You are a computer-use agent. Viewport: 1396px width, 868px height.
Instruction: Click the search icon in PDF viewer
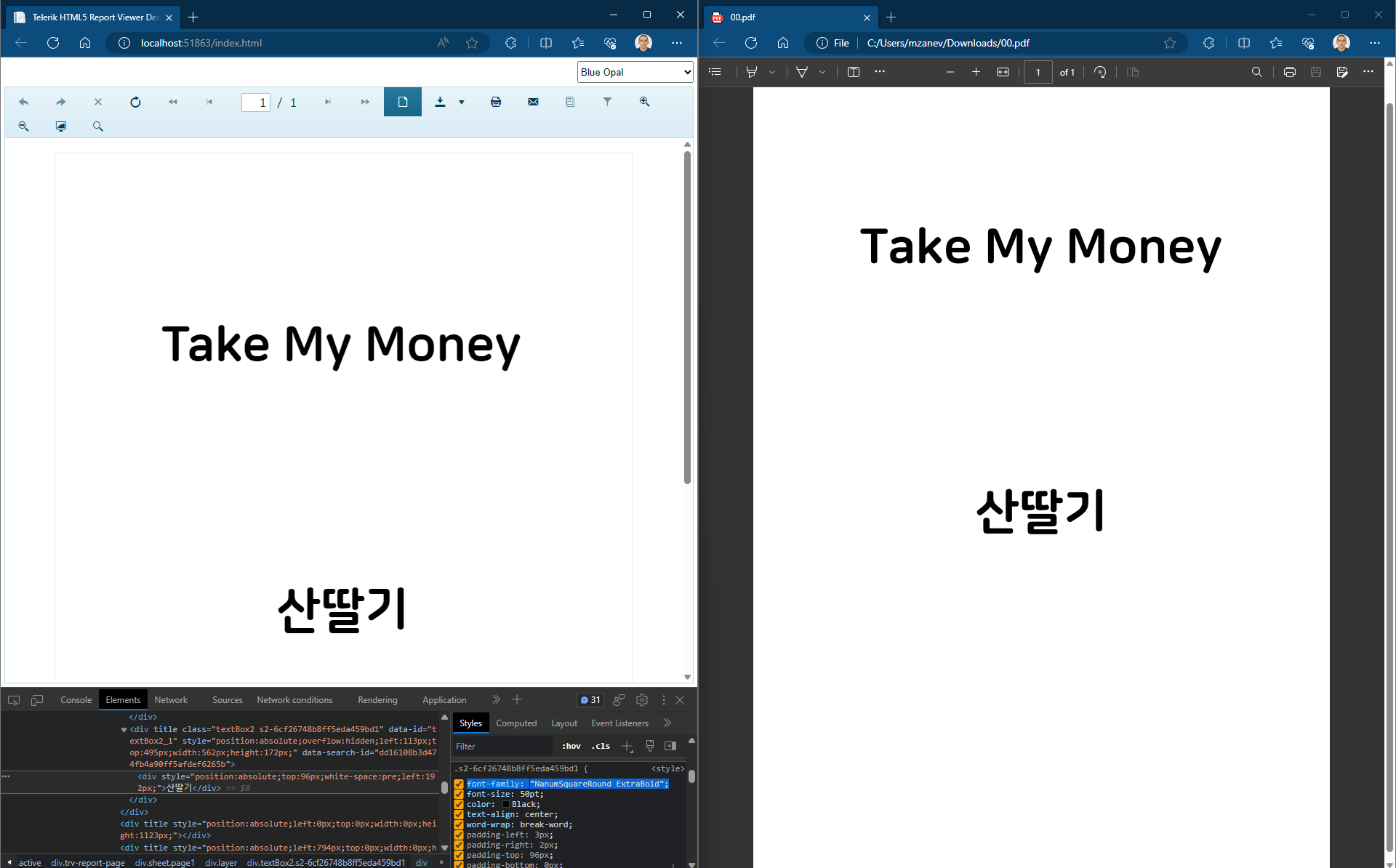click(1256, 72)
